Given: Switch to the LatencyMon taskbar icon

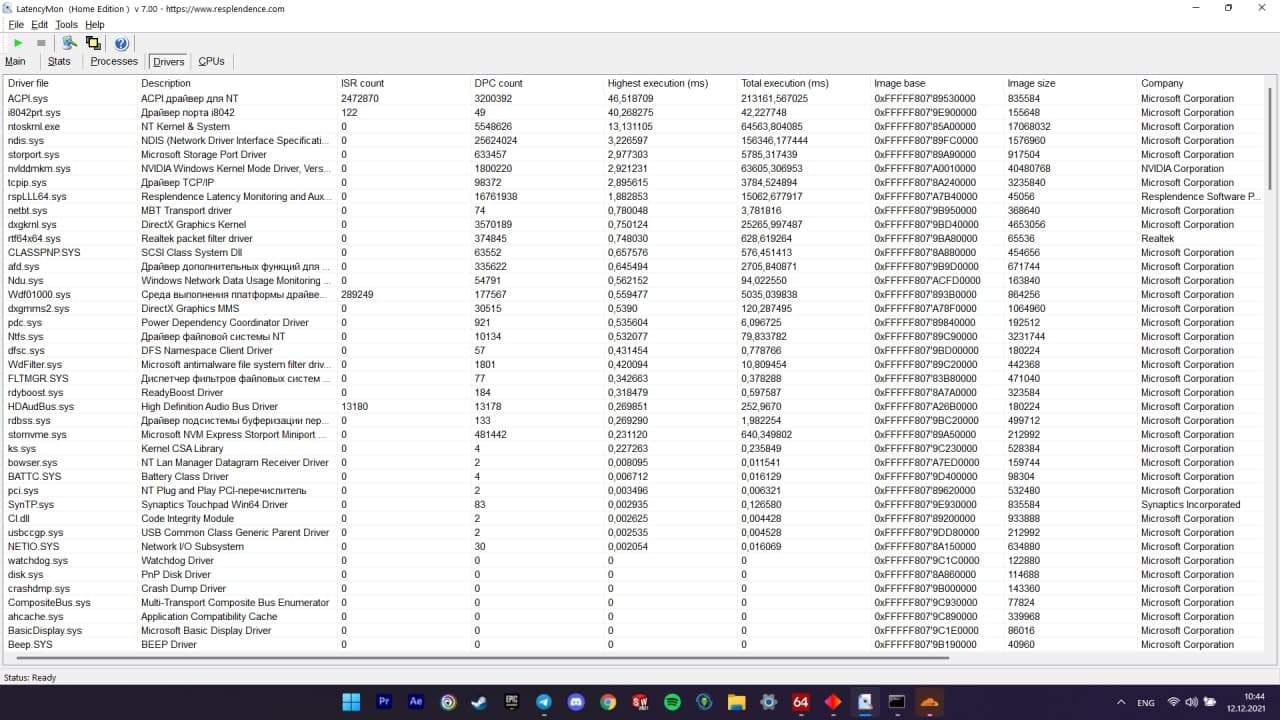Looking at the screenshot, I should coord(864,702).
